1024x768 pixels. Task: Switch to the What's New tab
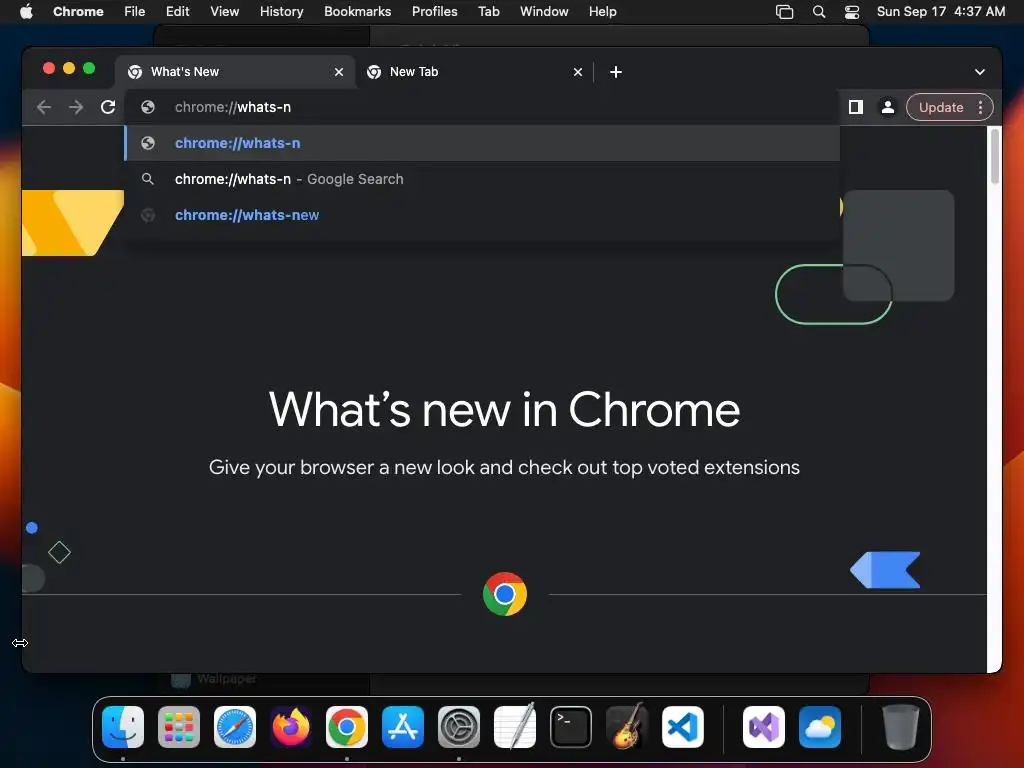pos(234,72)
